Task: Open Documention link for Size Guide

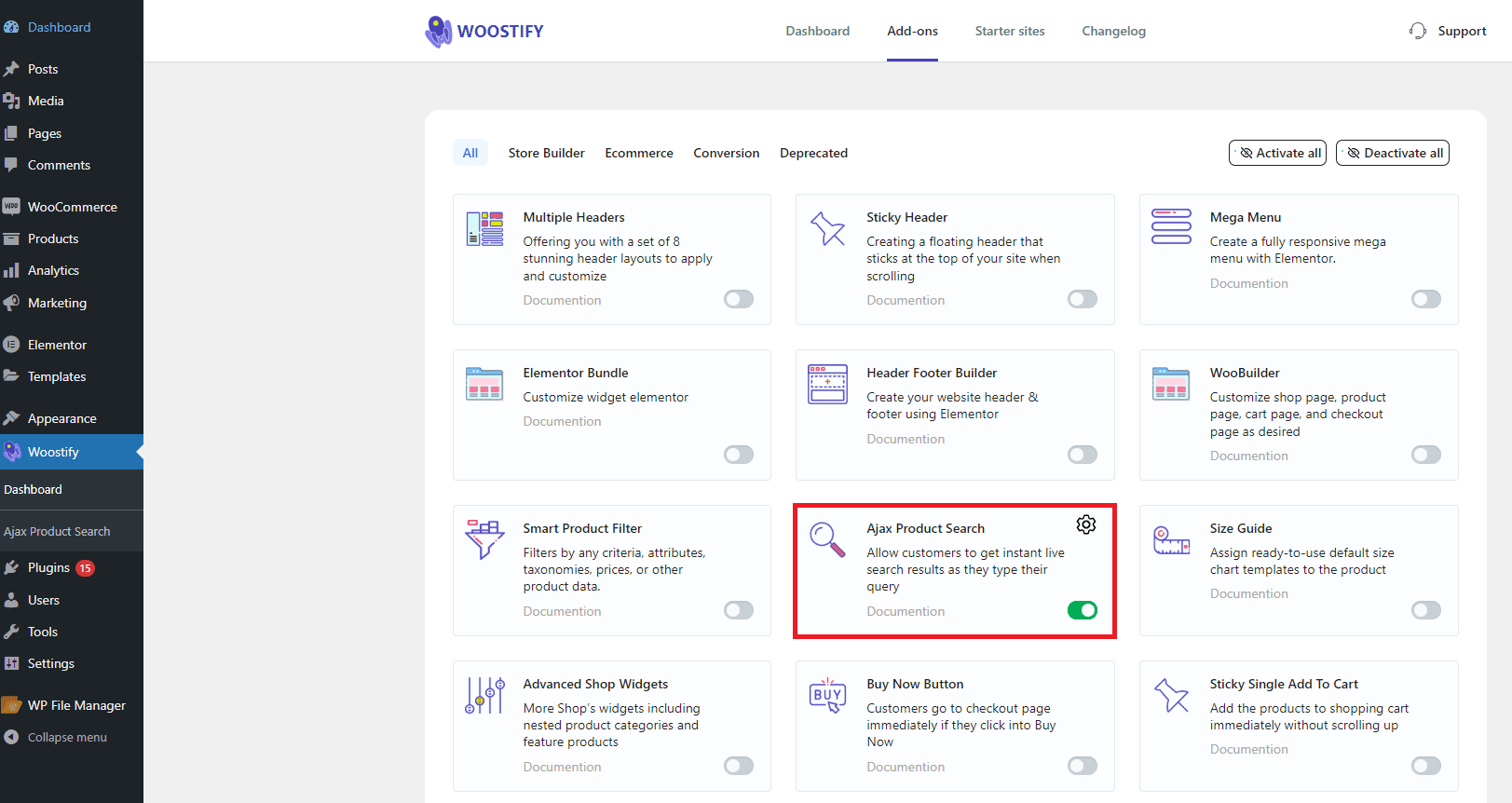Action: point(1248,593)
